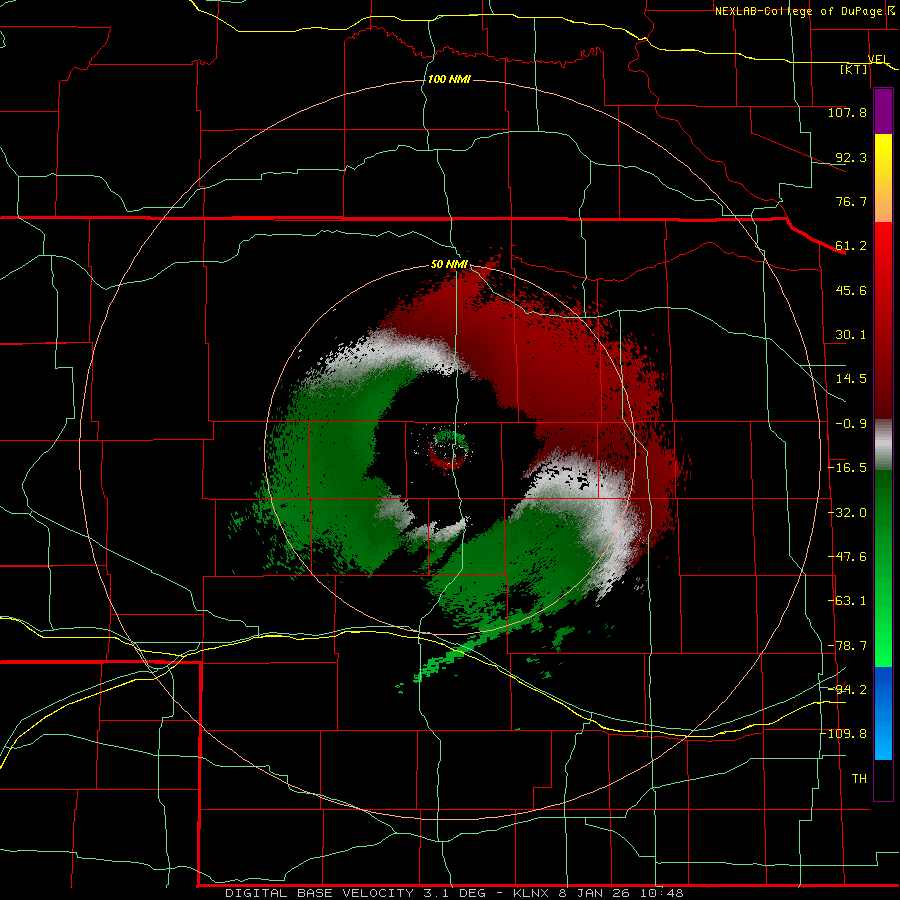Select the 92.3 velocity scale value
Image resolution: width=900 pixels, height=900 pixels.
(851, 157)
